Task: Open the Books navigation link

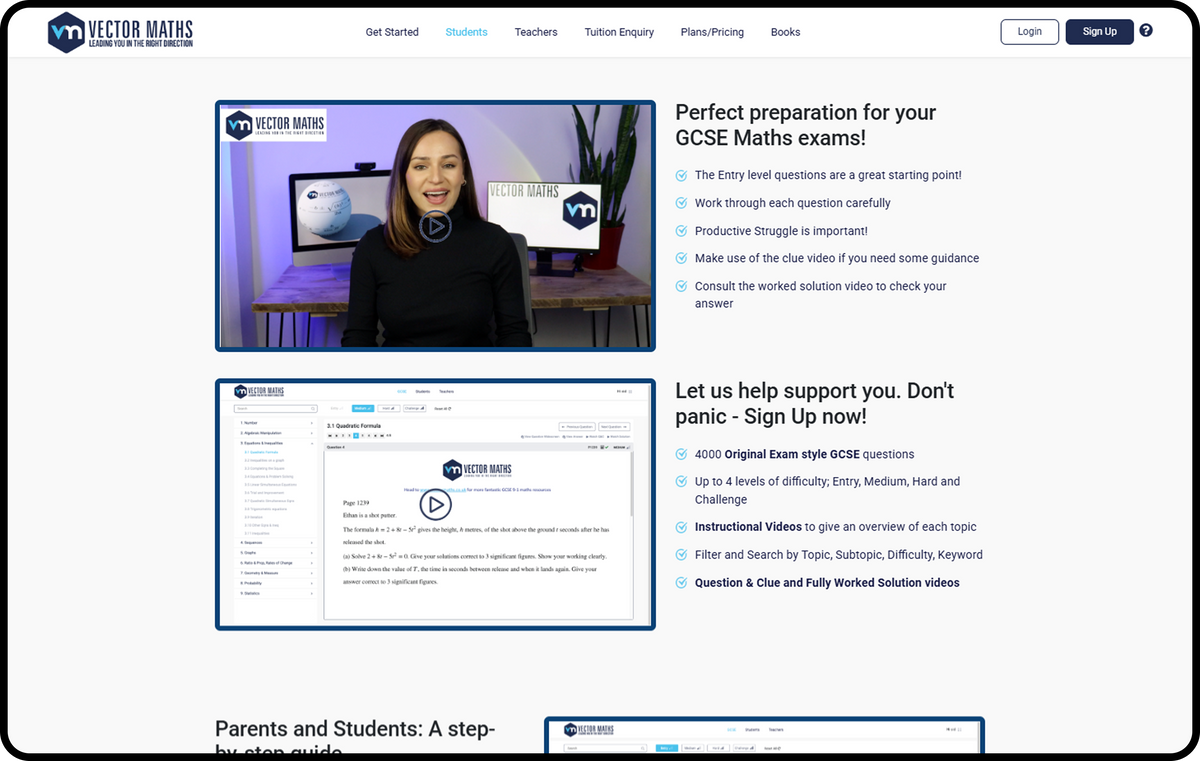Action: tap(785, 32)
